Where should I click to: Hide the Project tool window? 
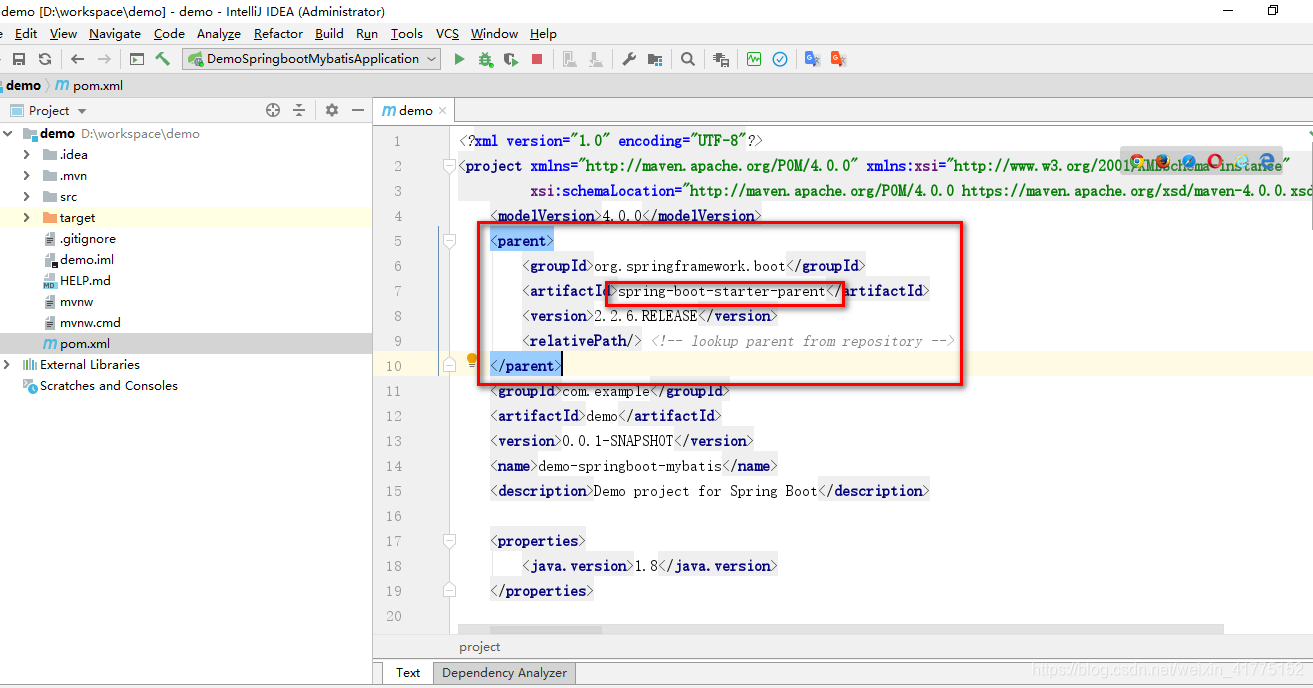tap(356, 110)
